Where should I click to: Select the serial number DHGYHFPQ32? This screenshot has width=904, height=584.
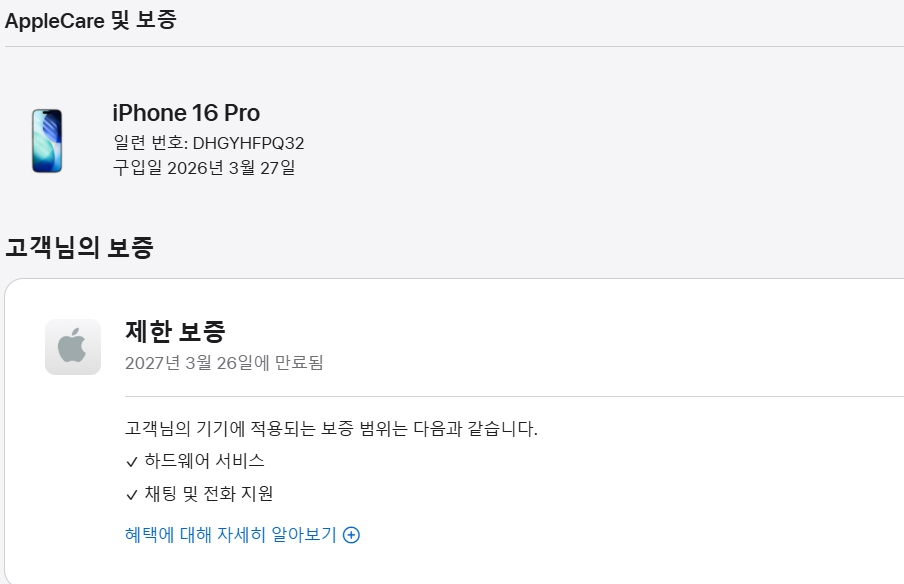(248, 143)
